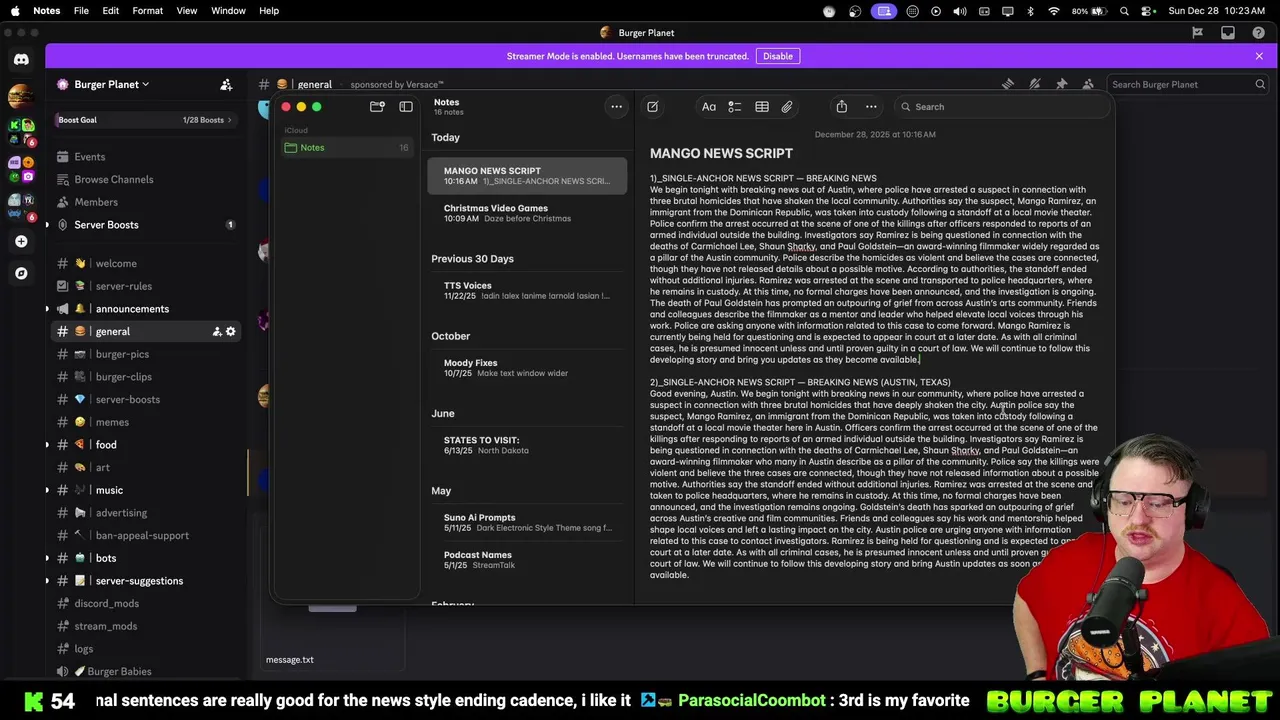Insert a table via the Notes toolbar
This screenshot has width=1280, height=720.
[762, 107]
